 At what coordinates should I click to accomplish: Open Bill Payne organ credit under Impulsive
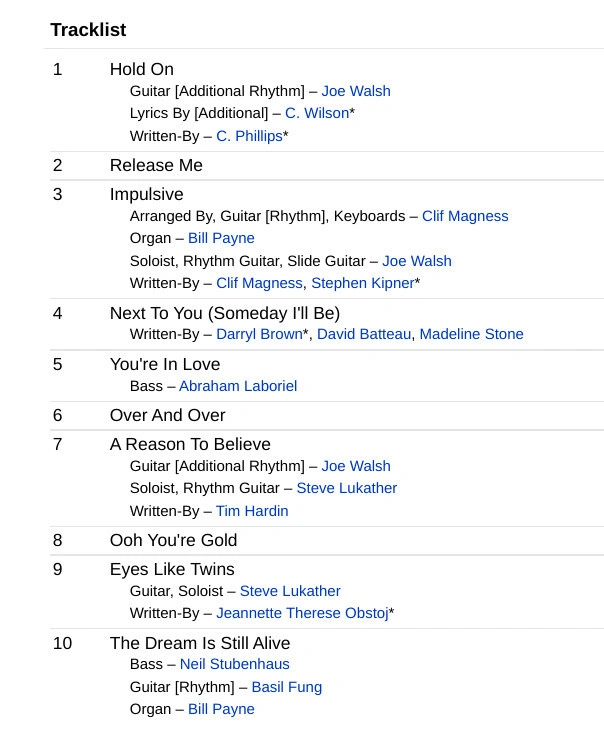tap(221, 238)
